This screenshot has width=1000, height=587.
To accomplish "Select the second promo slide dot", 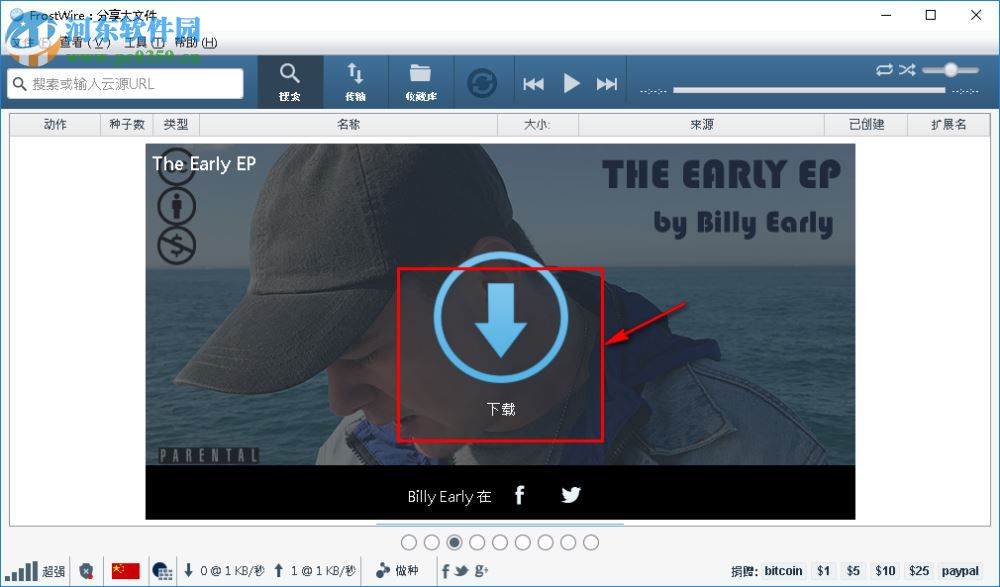I will click(x=432, y=542).
